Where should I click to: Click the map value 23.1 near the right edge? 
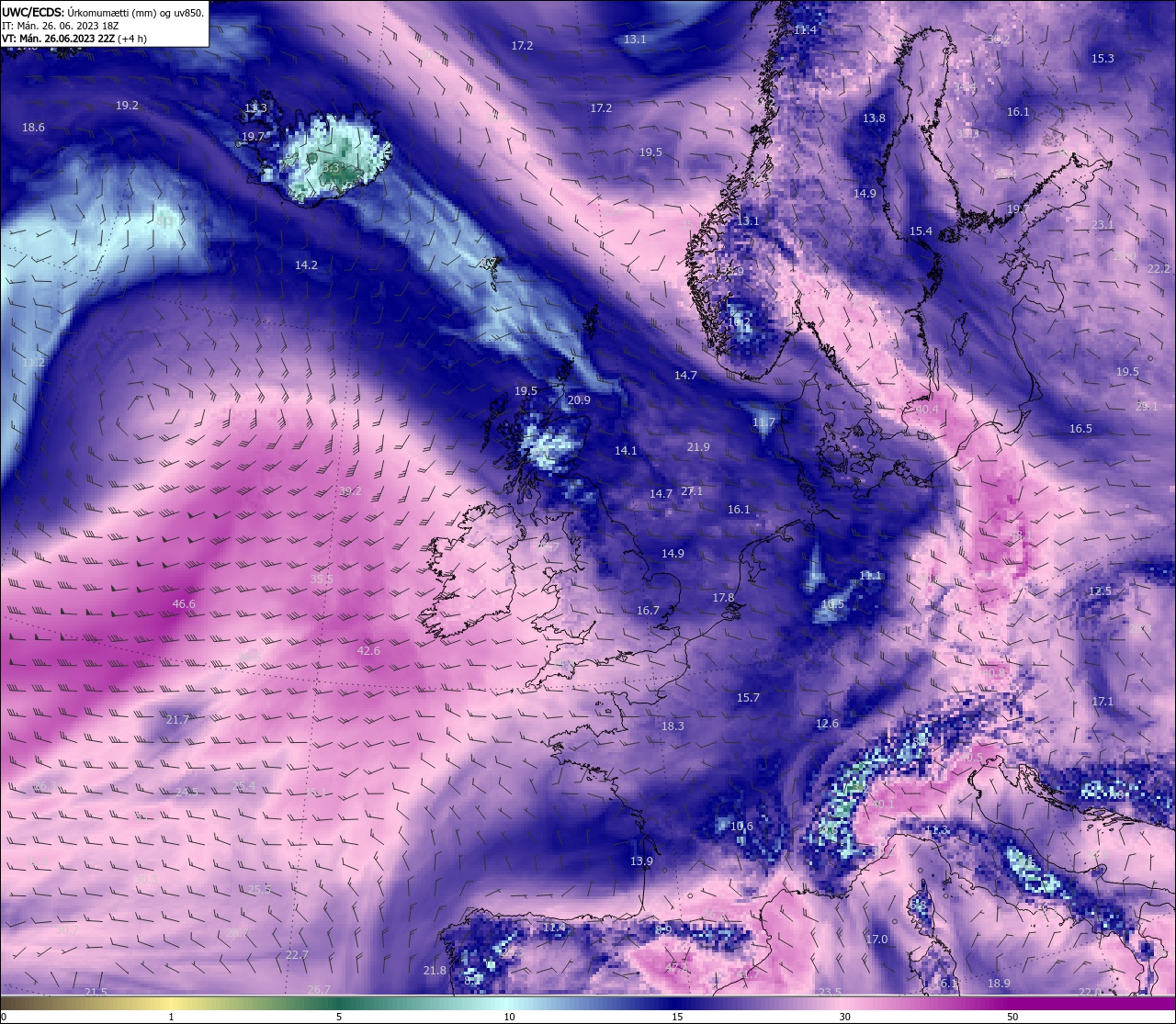point(1102,225)
